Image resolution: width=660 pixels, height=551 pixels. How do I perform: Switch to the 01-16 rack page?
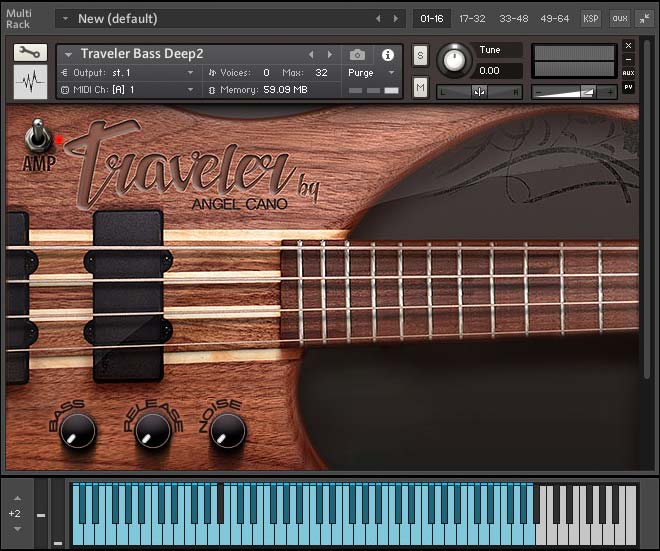tap(432, 19)
